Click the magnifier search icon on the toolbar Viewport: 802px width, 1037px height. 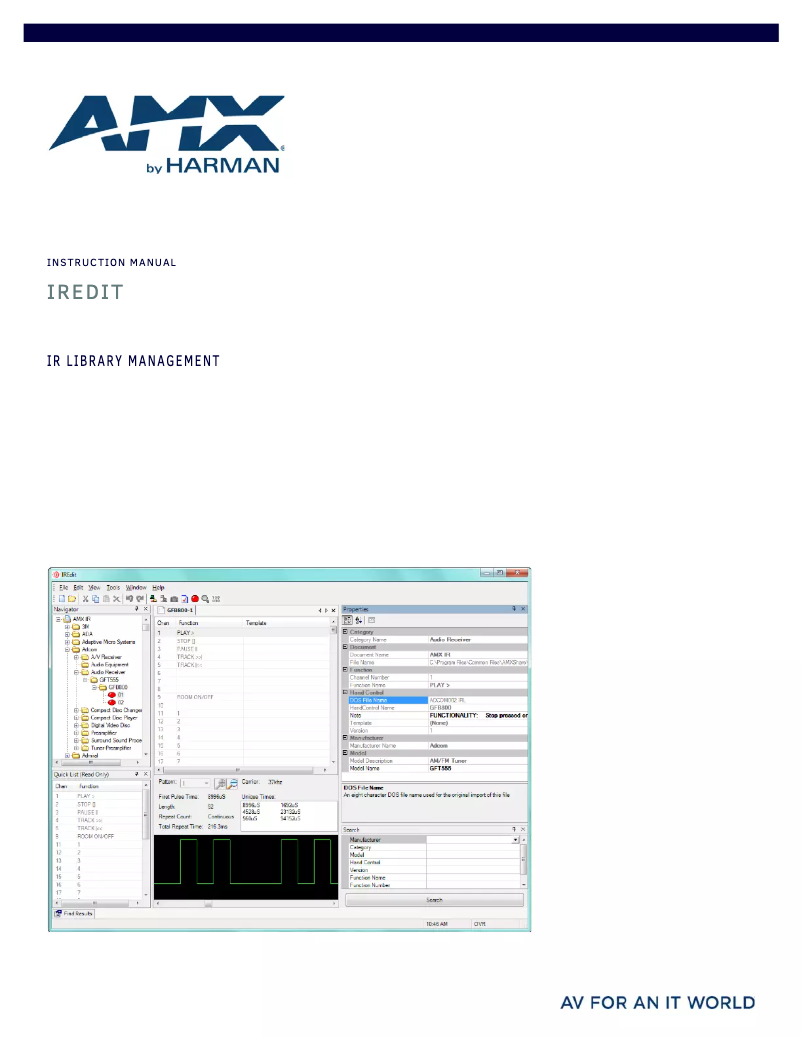pos(205,596)
